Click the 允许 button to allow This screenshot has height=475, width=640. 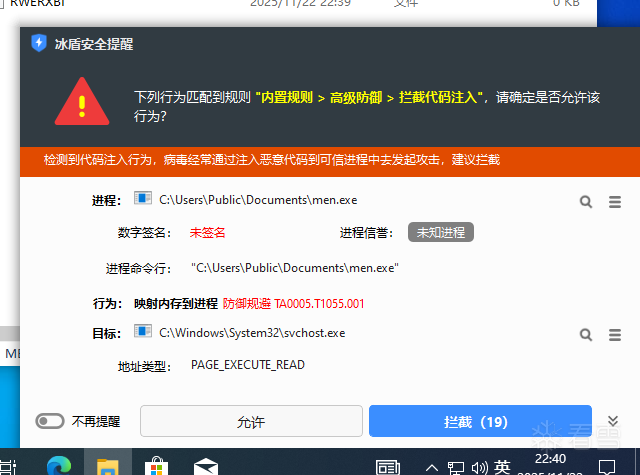[x=251, y=422]
